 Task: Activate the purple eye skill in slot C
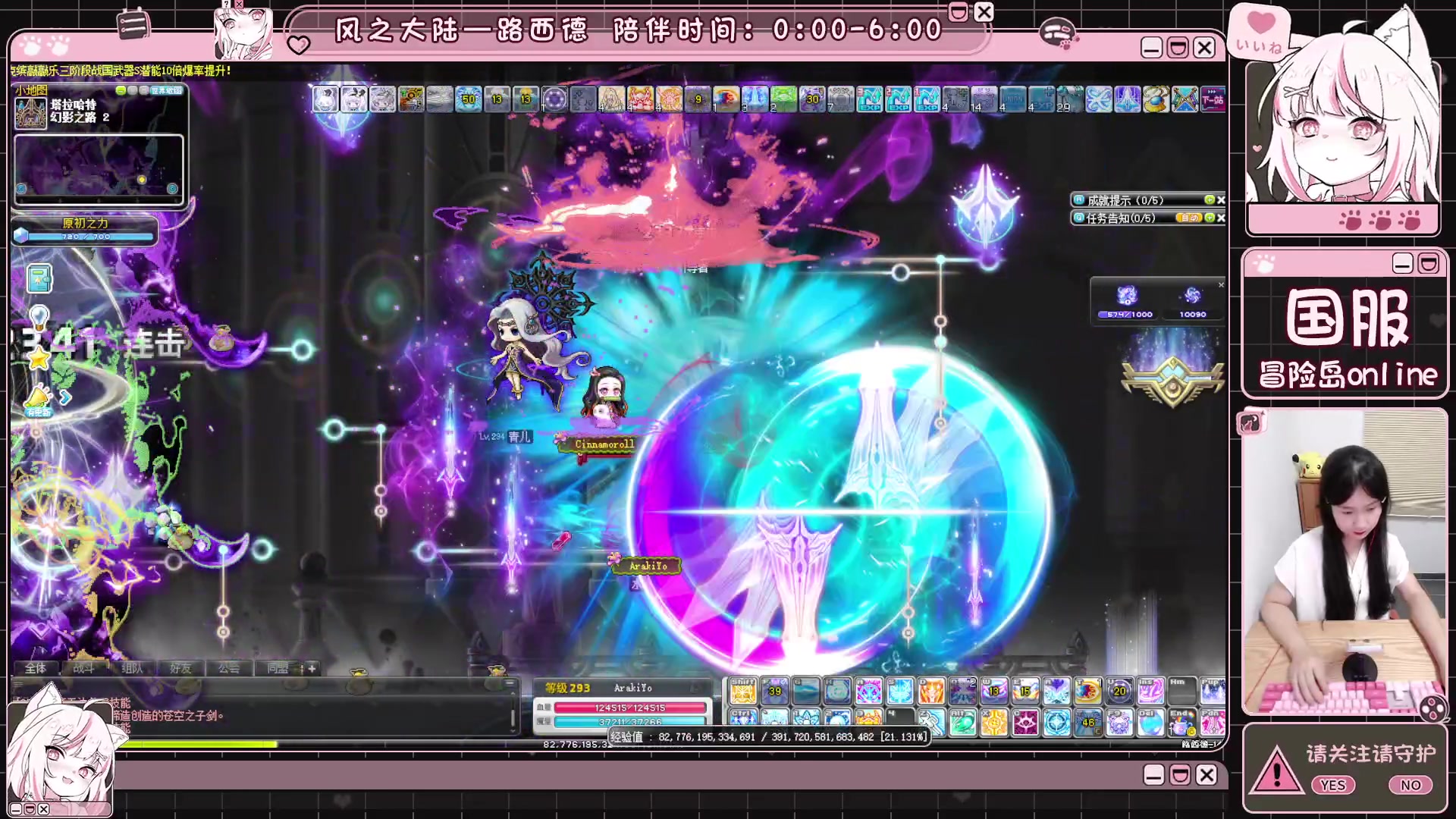pyautogui.click(x=1026, y=723)
